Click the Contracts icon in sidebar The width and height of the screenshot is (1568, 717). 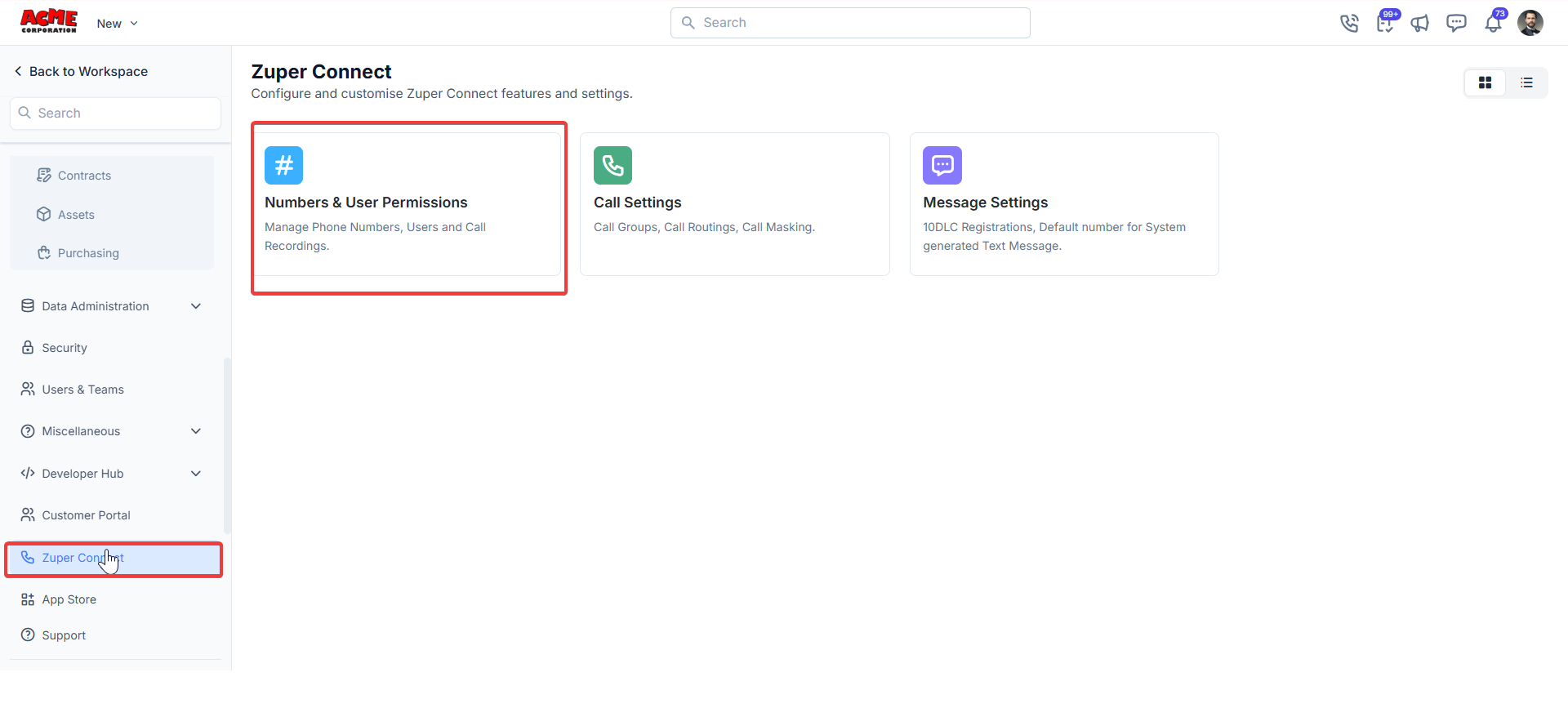pos(44,175)
